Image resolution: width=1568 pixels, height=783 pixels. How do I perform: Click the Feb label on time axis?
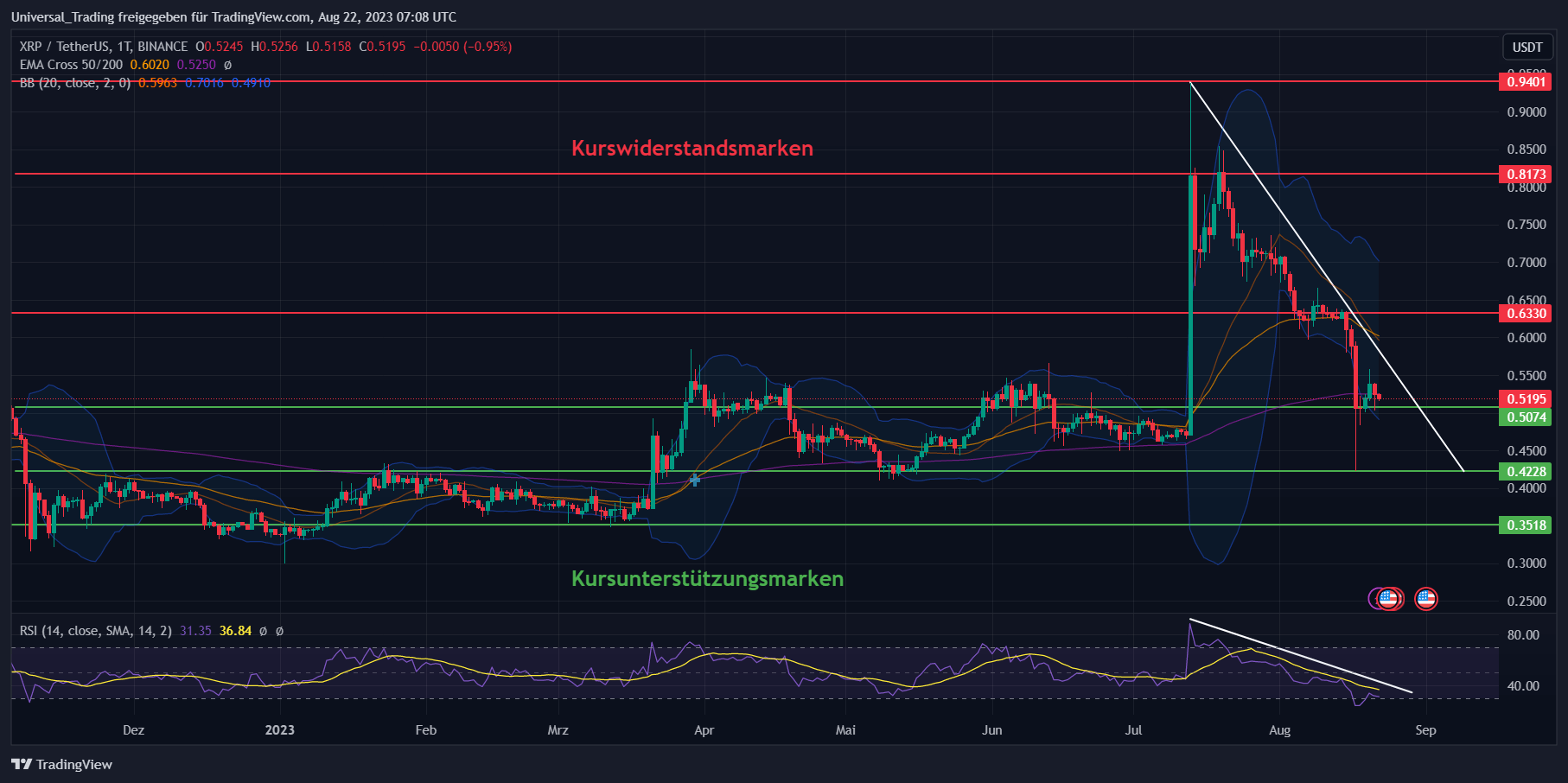(425, 730)
